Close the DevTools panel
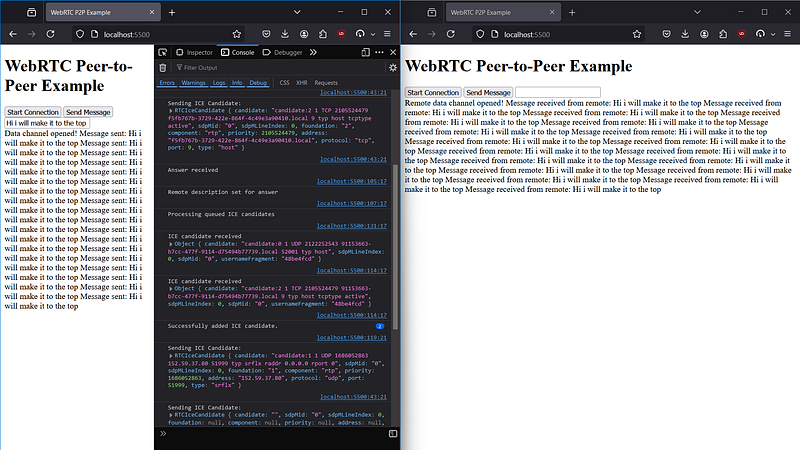The image size is (800, 450). point(393,52)
